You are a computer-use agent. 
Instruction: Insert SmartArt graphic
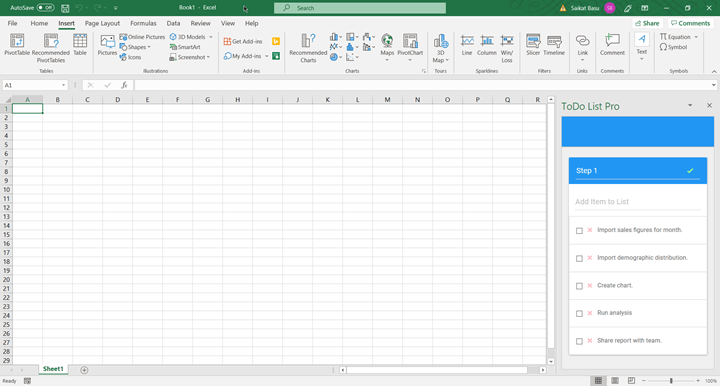point(185,47)
